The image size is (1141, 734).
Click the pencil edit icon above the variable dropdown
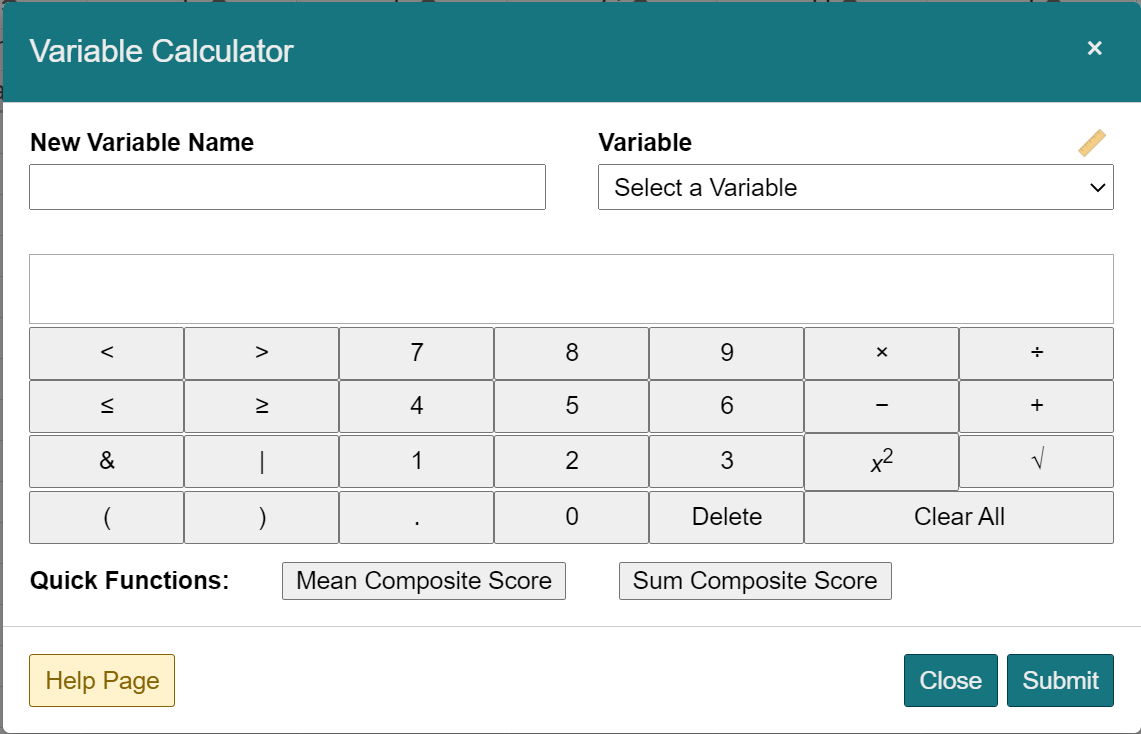coord(1092,141)
